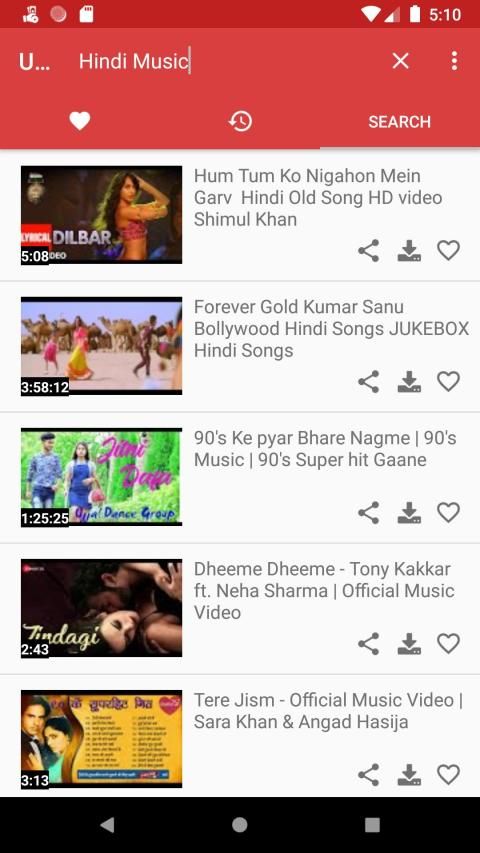Favorite Dheeme Dheeme Tony Kakkar video
Viewport: 480px width, 853px height.
click(x=448, y=644)
